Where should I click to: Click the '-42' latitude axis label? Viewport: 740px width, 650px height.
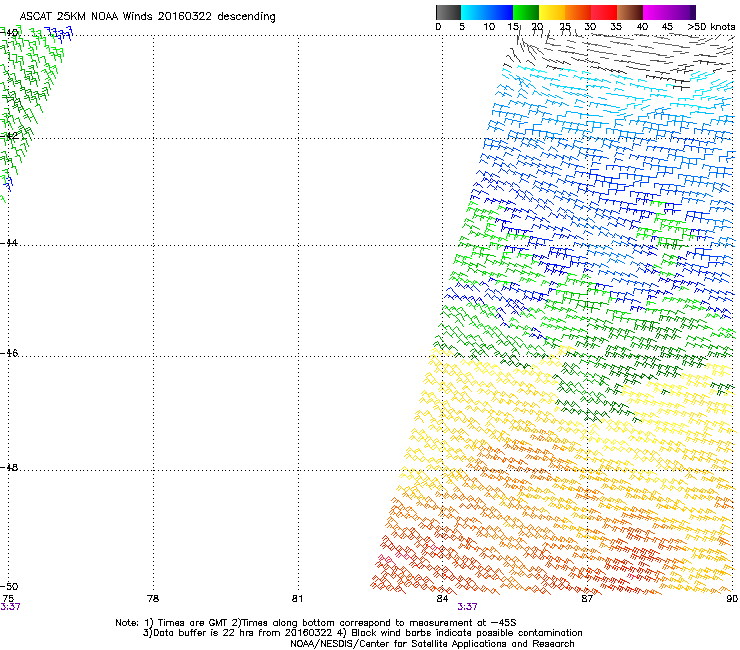[x=9, y=136]
